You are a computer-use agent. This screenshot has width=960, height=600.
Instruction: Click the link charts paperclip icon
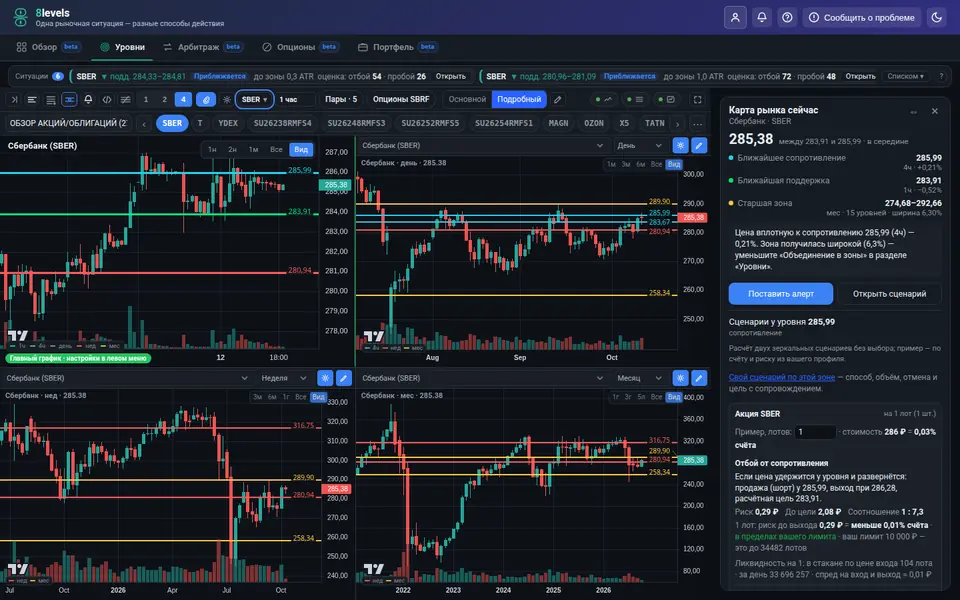pyautogui.click(x=206, y=99)
